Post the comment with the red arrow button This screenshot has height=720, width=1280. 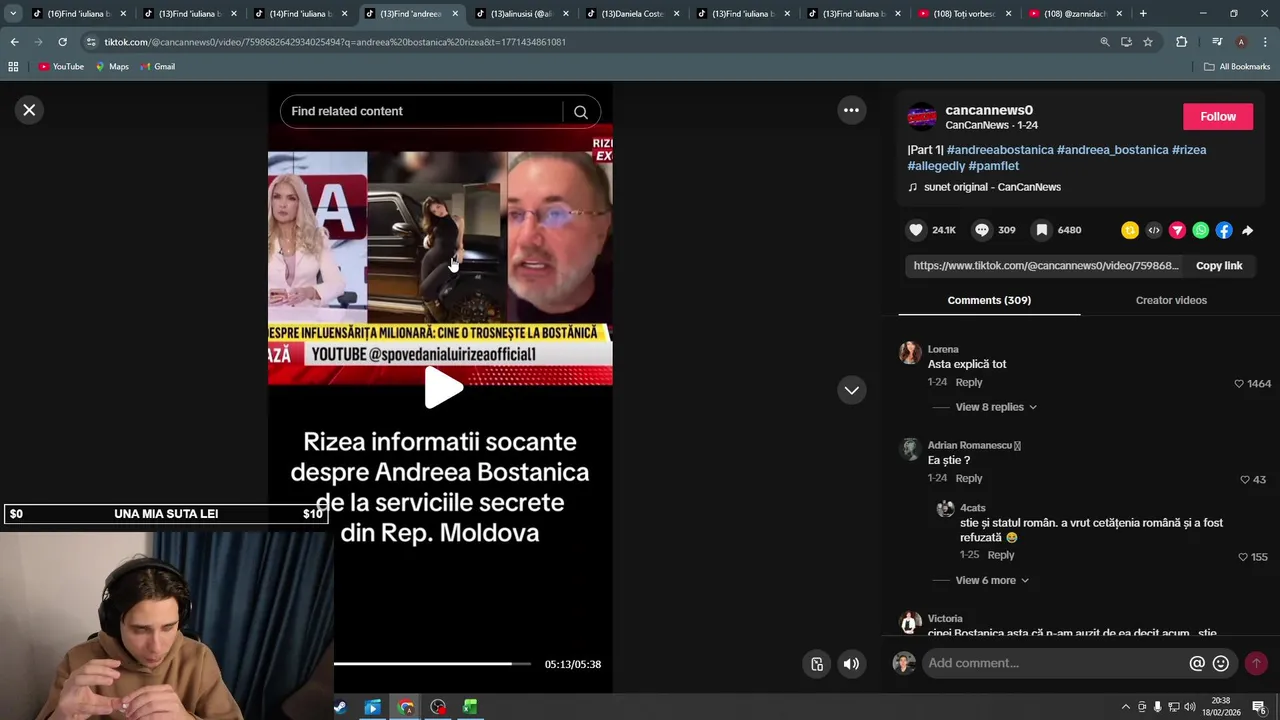[x=1256, y=663]
